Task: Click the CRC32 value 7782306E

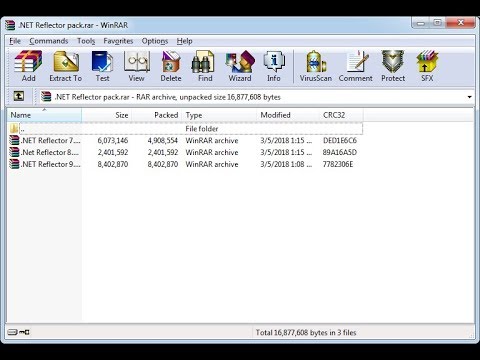Action: 338,164
